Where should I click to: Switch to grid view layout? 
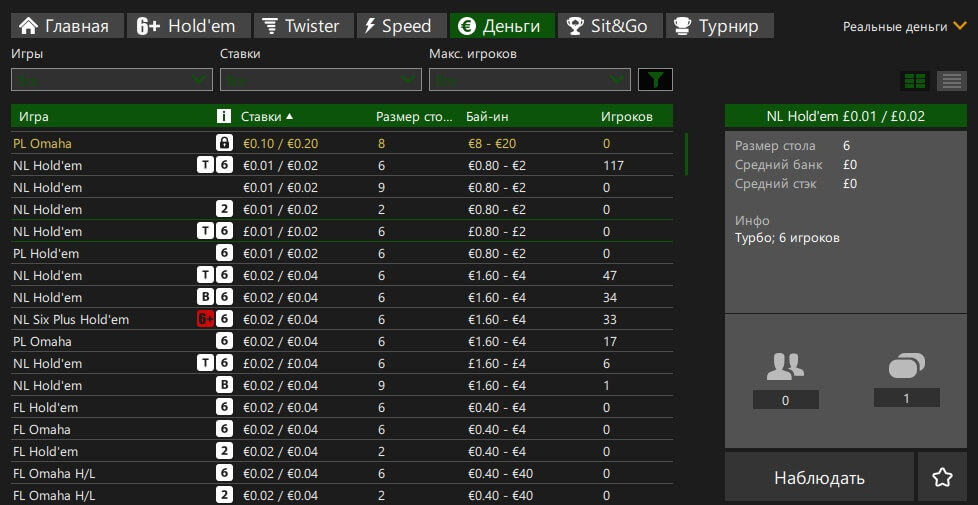[914, 81]
